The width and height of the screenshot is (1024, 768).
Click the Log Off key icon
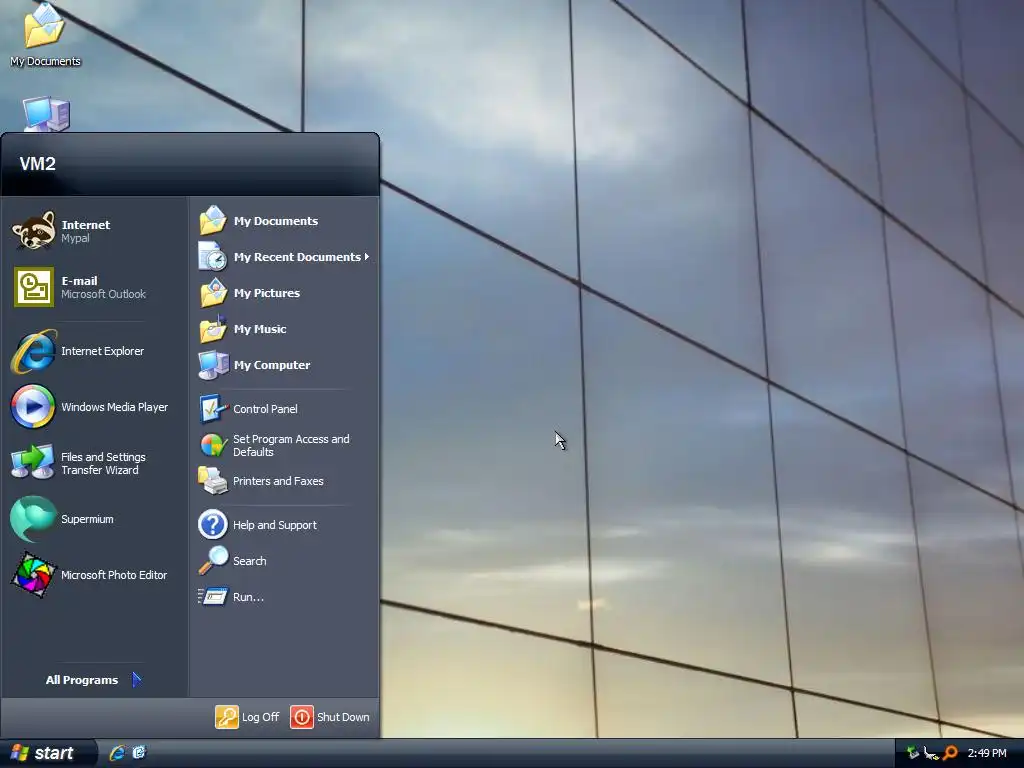(227, 716)
